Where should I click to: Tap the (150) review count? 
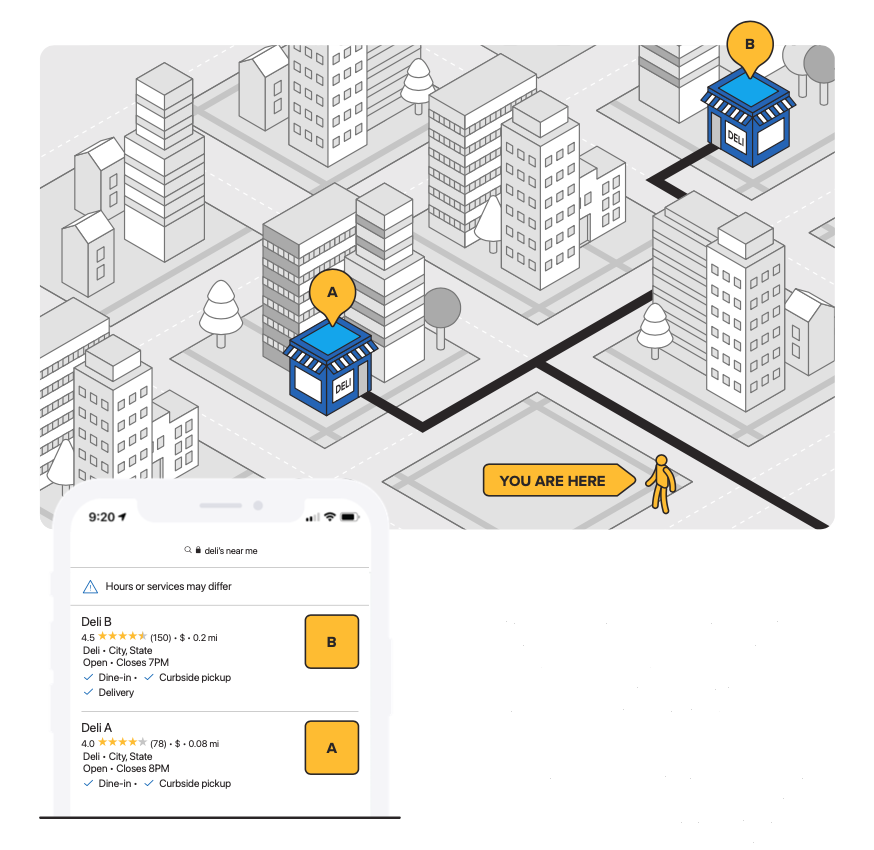coord(161,638)
